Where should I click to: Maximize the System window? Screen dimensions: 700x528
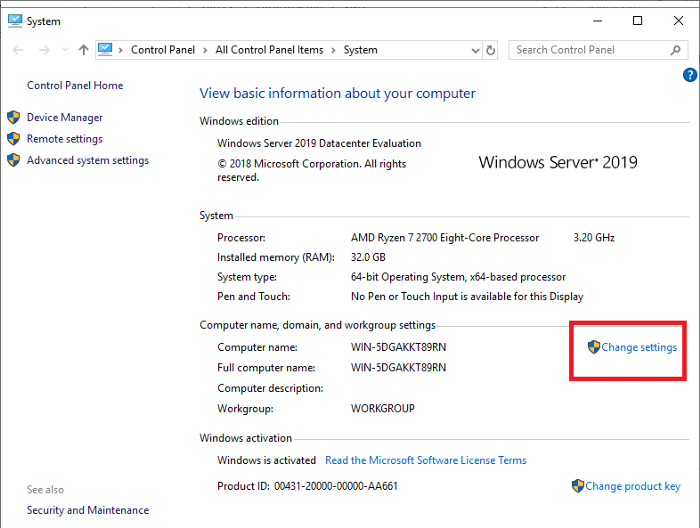638,21
